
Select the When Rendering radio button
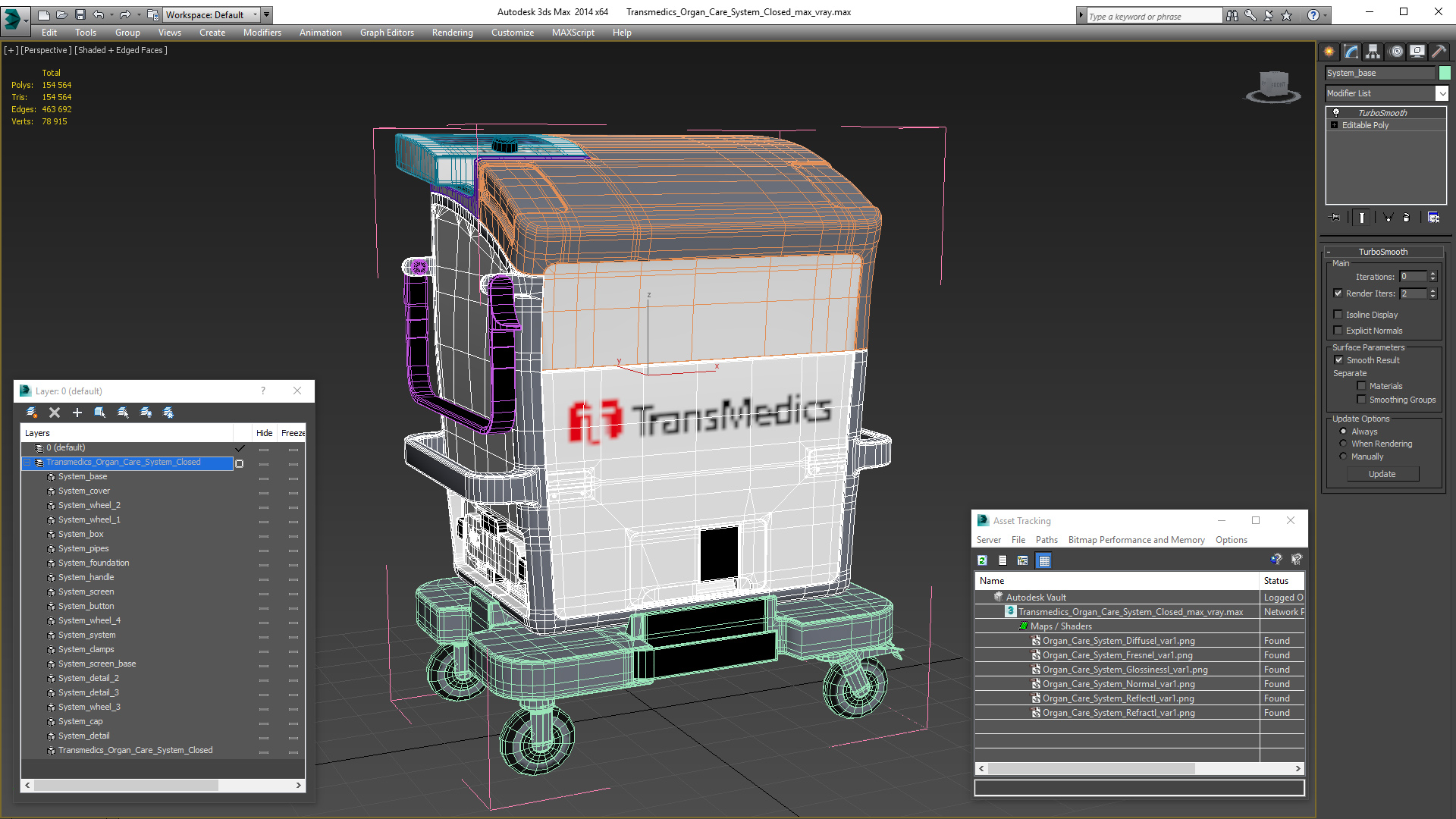pos(1343,444)
